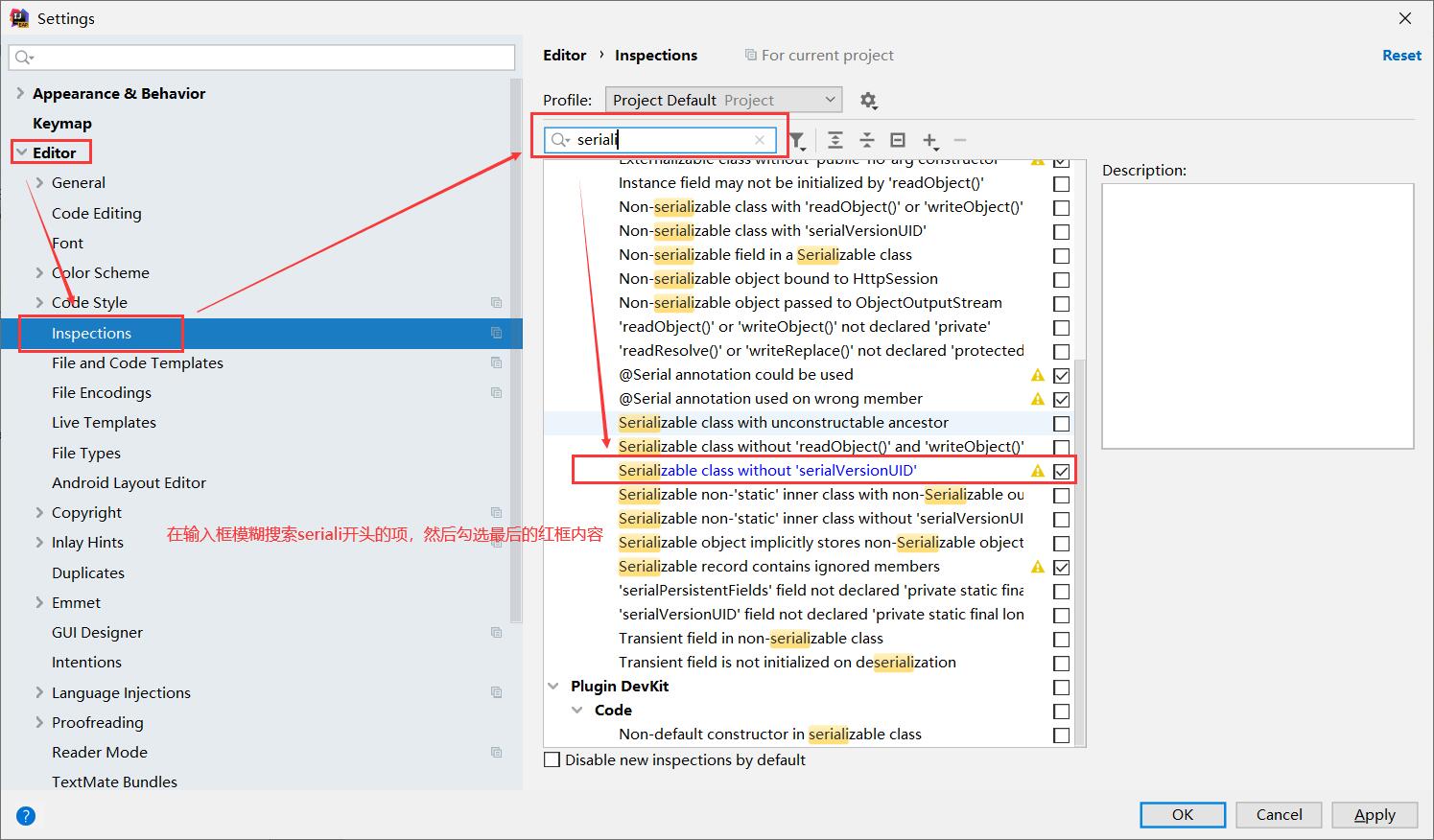1434x840 pixels.
Task: Select 'Transient field is not initialized on deserialization' row
Action: click(787, 662)
